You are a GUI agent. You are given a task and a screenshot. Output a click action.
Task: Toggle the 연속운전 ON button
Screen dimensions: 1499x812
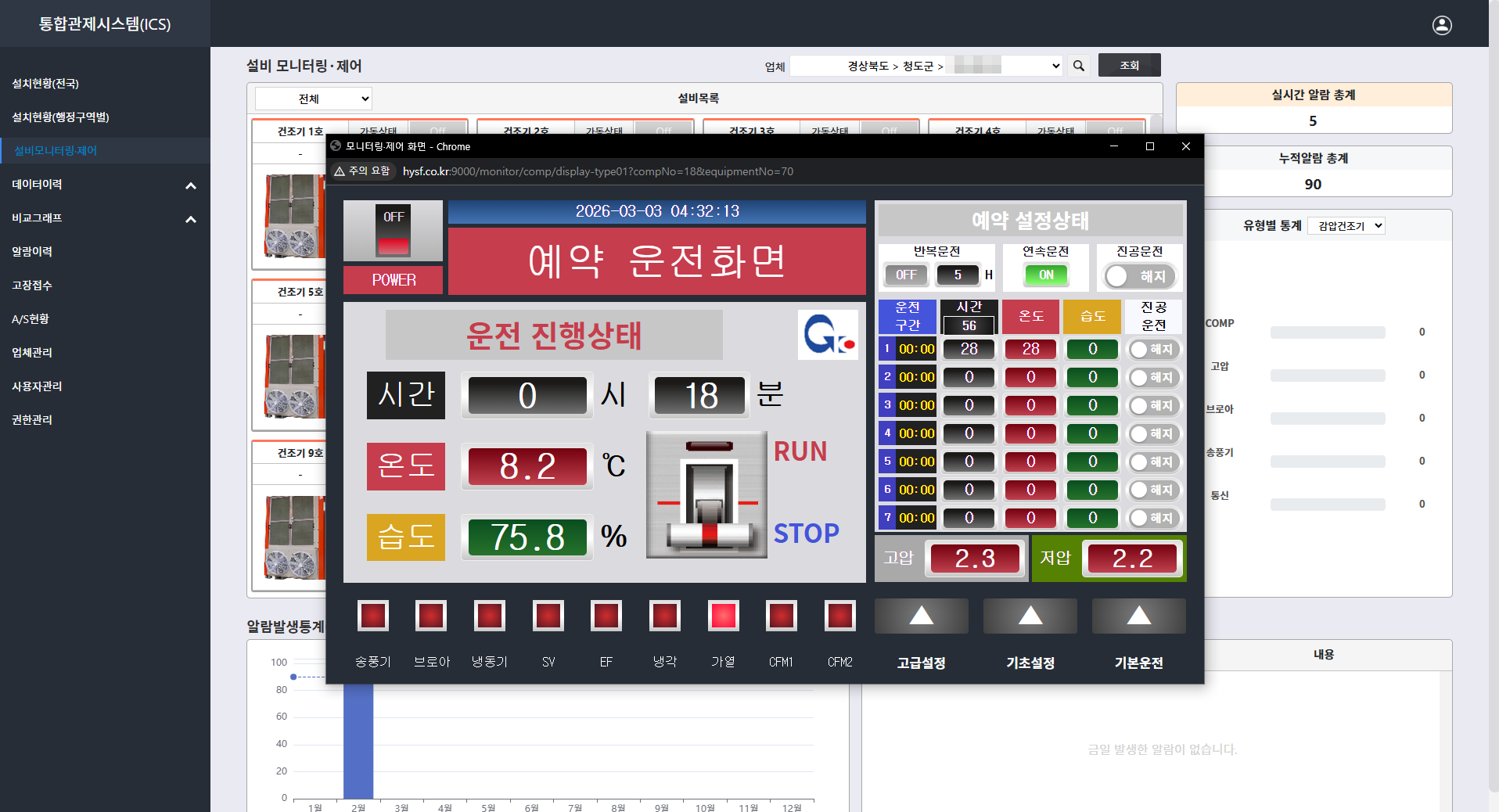pos(1046,275)
